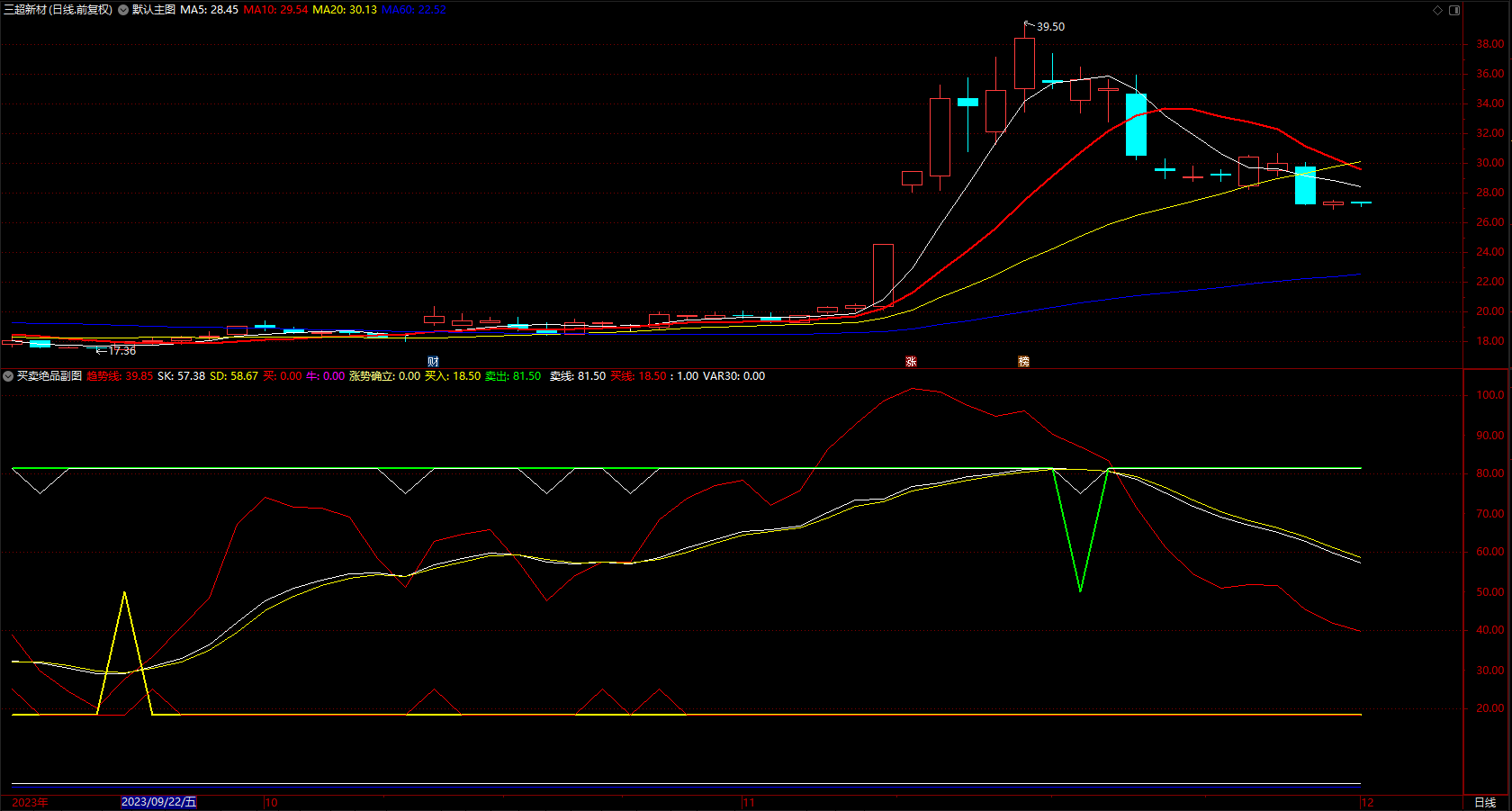Click the highlighted date 2023/09/22/五

[x=158, y=802]
